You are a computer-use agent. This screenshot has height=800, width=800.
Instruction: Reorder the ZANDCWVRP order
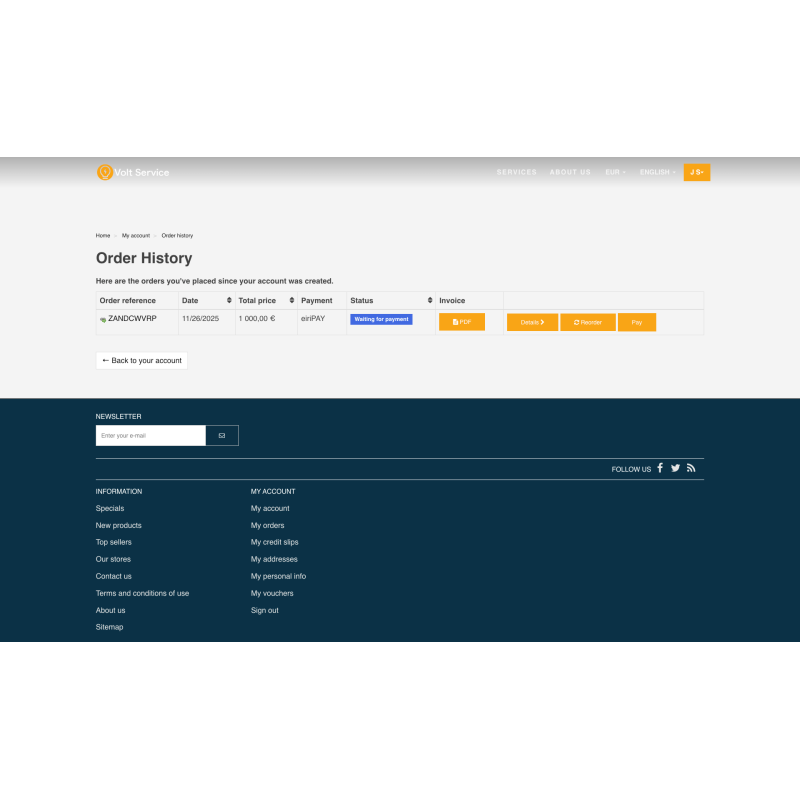(588, 322)
